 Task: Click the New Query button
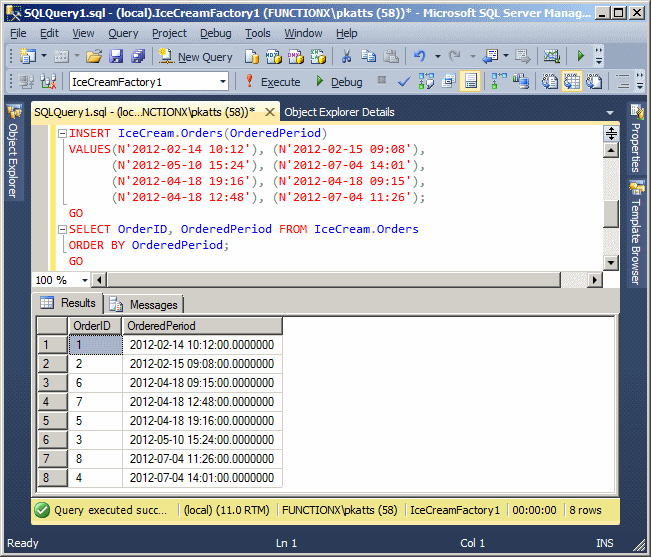pyautogui.click(x=195, y=56)
